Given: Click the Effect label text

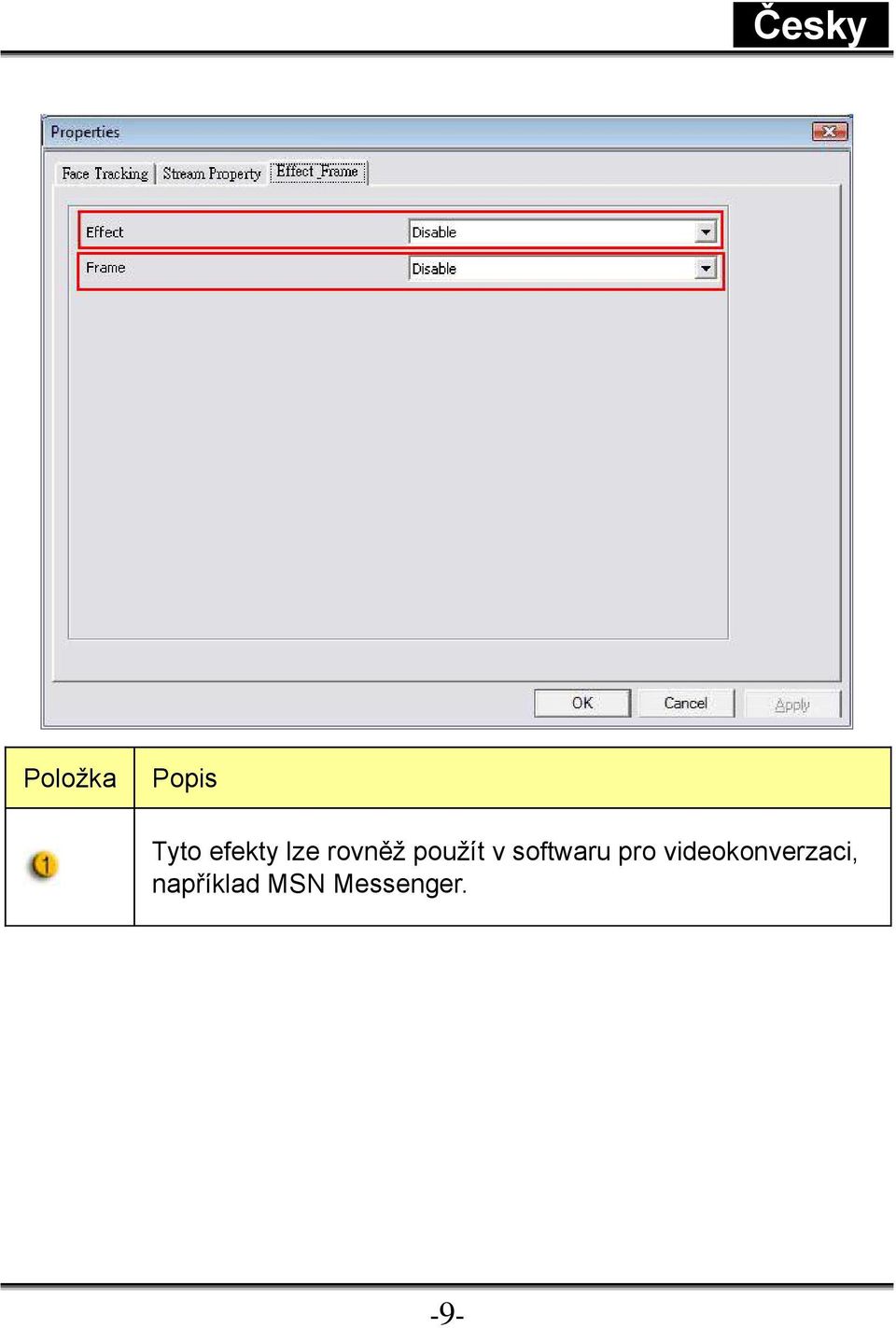Looking at the screenshot, I should 105,232.
